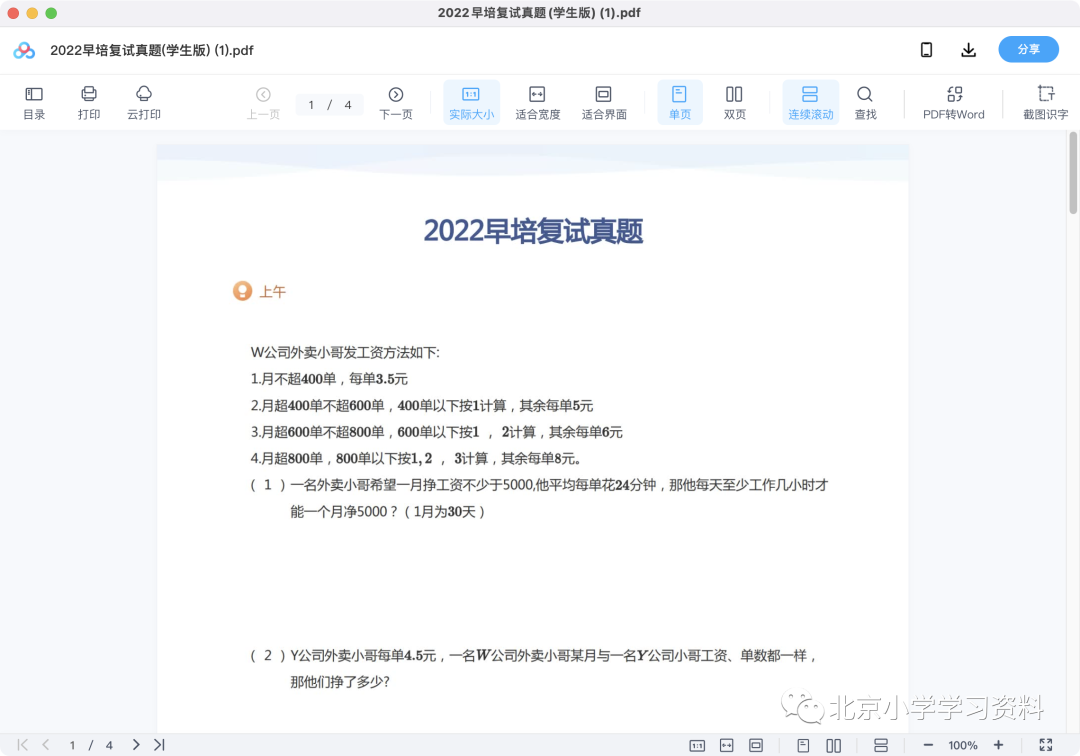Launch PDF转Word conversion
1080x756 pixels.
954,103
